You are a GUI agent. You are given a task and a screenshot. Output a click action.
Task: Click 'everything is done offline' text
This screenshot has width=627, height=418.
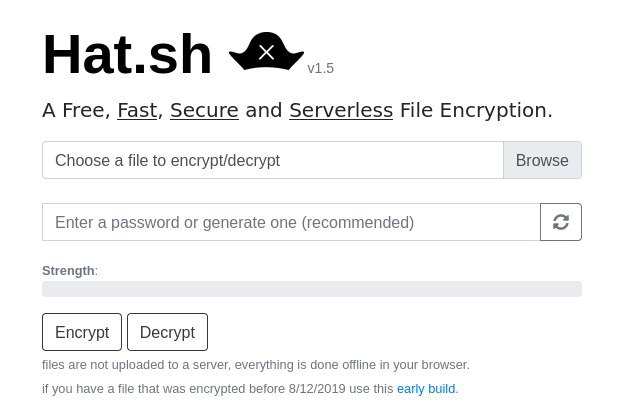click(358, 365)
